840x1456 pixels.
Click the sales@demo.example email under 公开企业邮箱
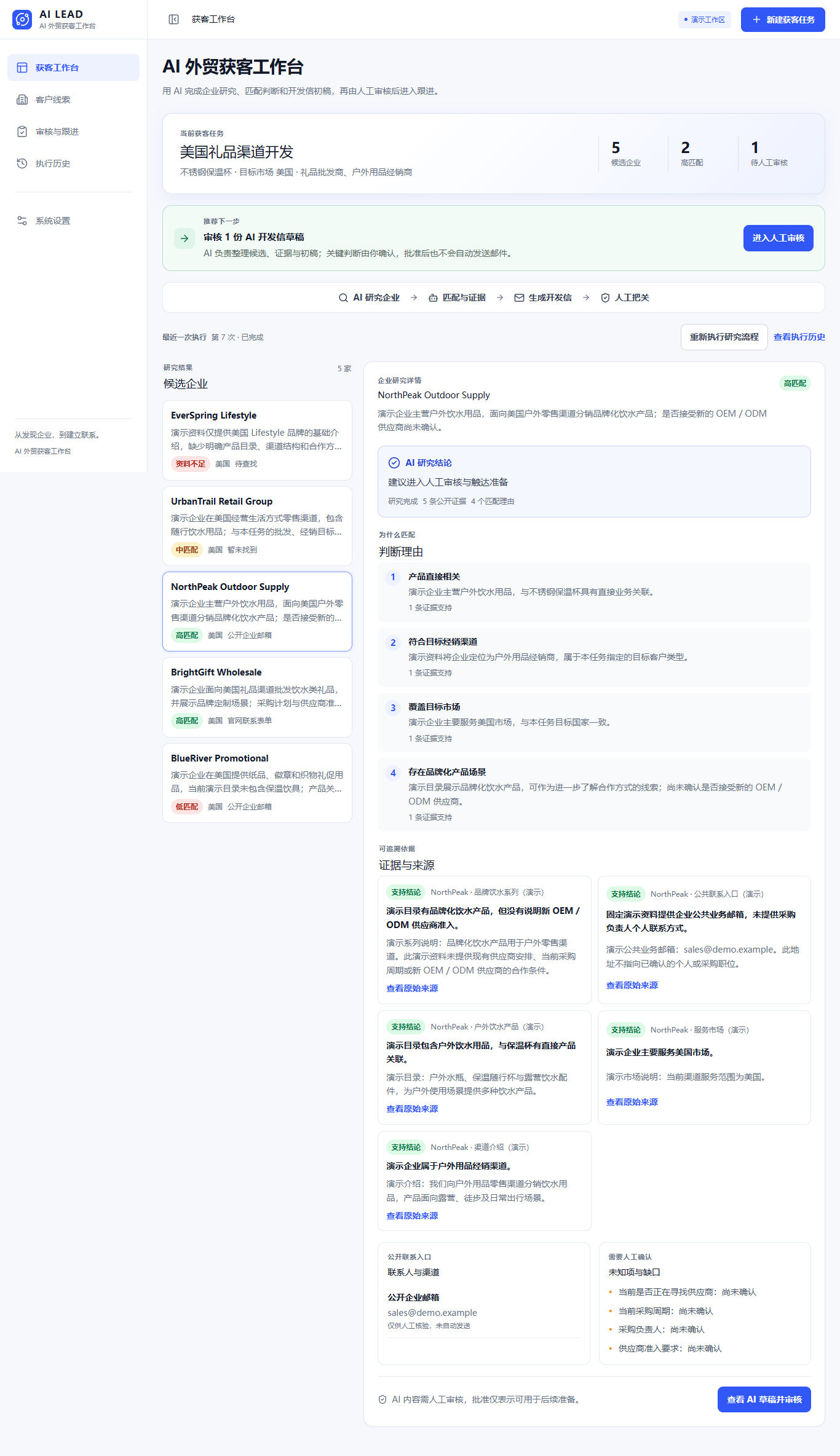pos(432,1313)
